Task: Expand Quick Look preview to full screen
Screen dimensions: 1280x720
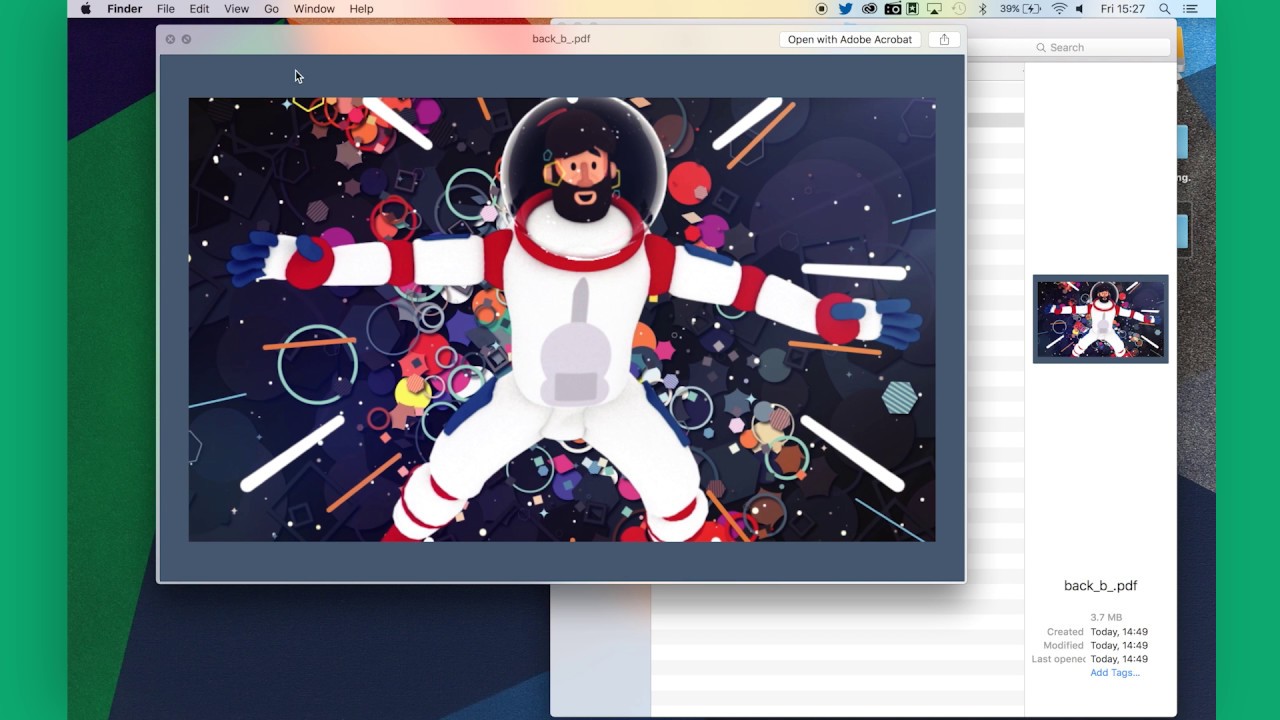Action: (x=186, y=39)
